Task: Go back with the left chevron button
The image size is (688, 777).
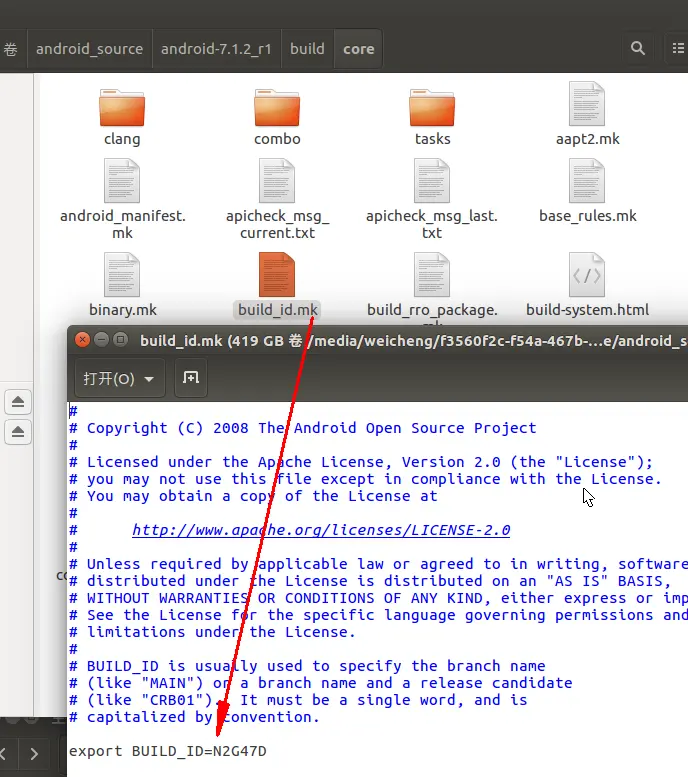Action: tap(4, 754)
